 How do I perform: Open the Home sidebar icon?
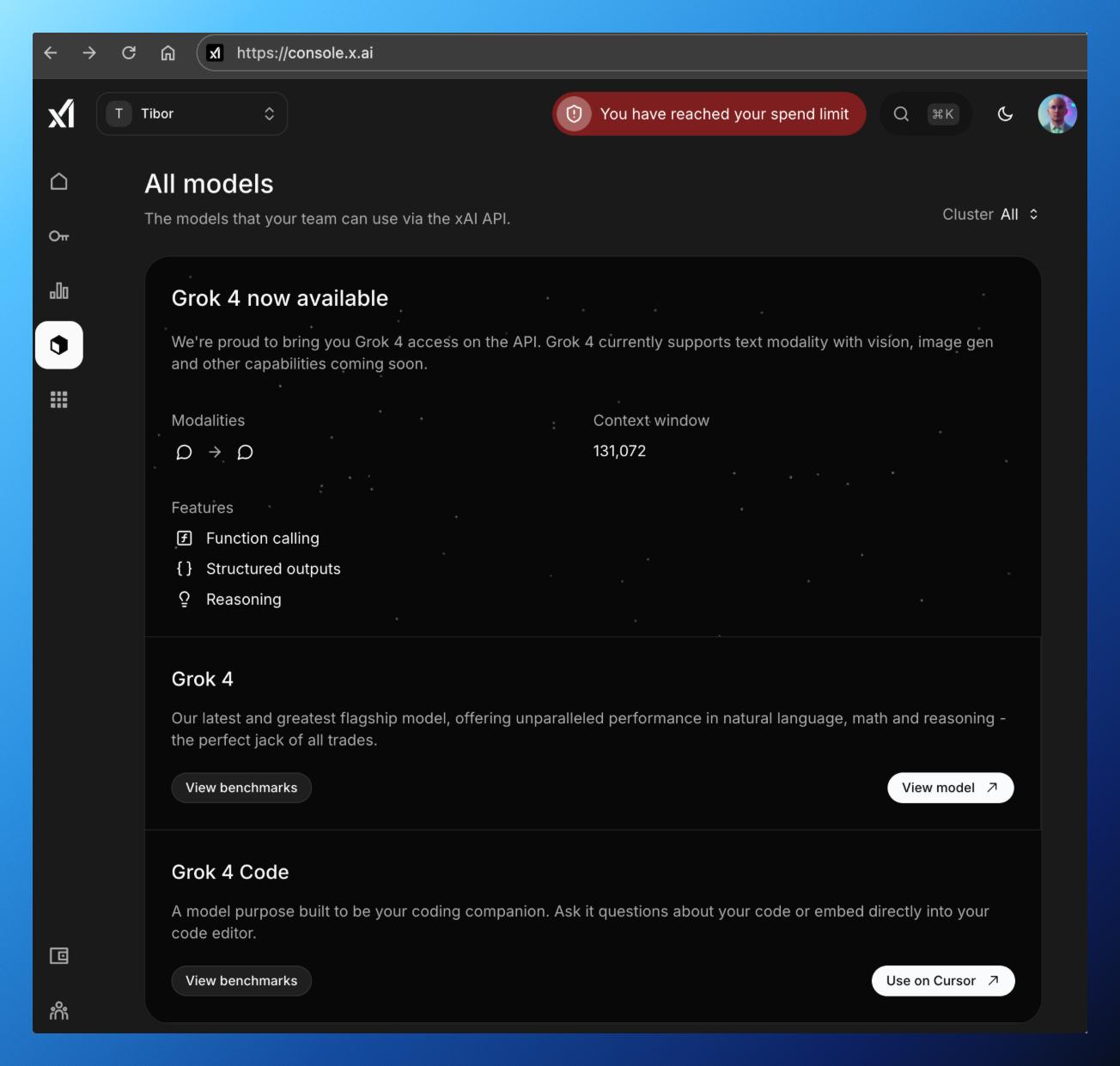tap(59, 181)
